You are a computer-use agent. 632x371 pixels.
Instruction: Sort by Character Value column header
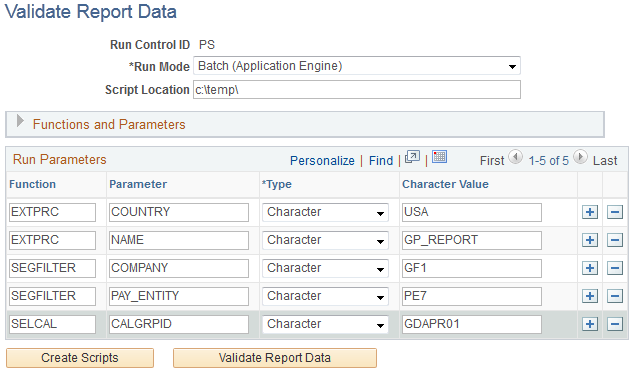click(445, 184)
